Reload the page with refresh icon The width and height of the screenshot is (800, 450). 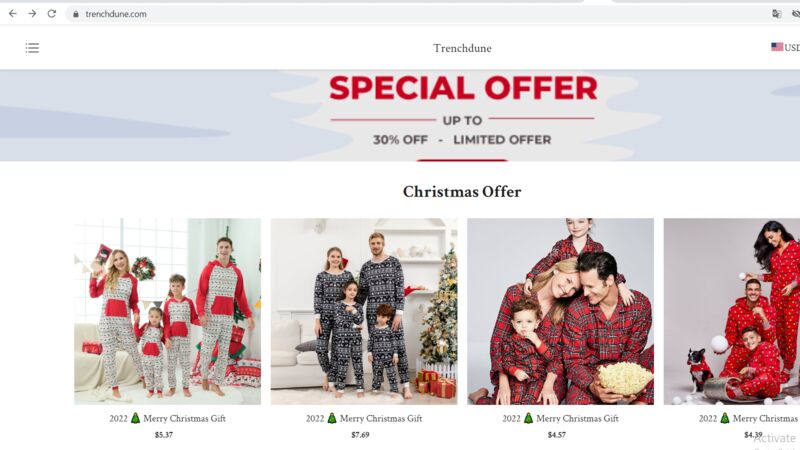coord(52,14)
